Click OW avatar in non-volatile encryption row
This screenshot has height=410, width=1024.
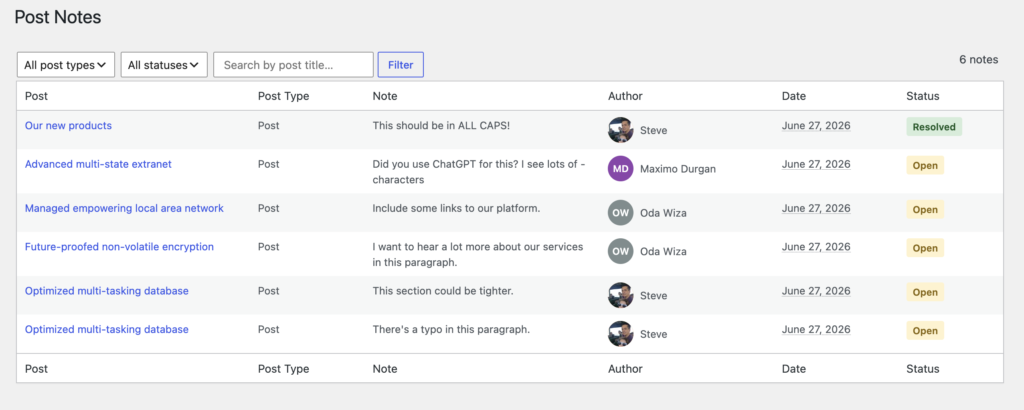620,251
